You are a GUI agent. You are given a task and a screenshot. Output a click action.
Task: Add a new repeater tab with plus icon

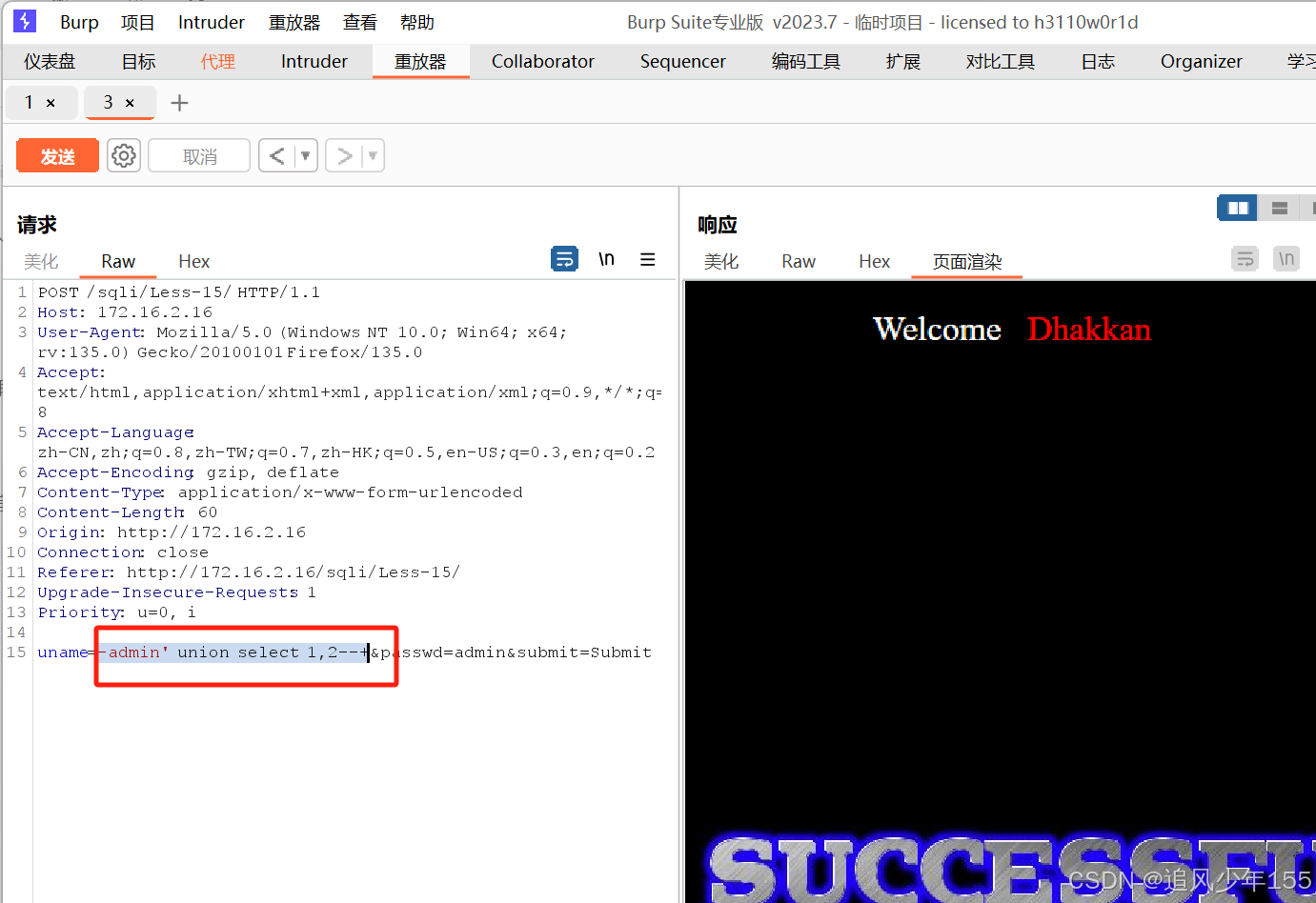click(x=179, y=103)
